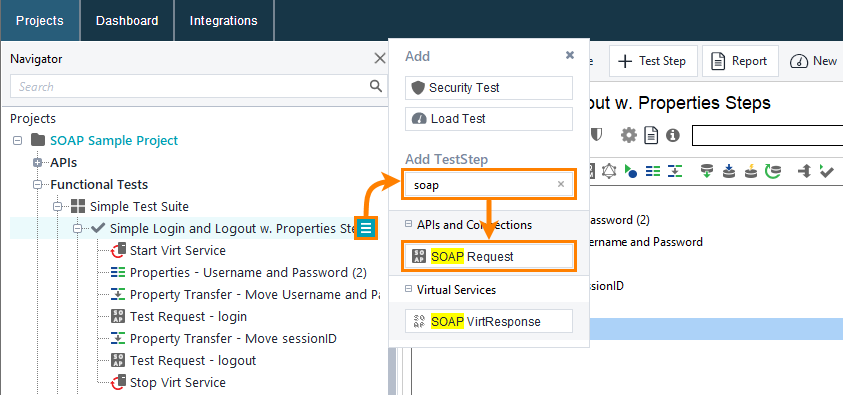Click the shield security icon in editor
Screen dimensions: 843x395
(x=596, y=135)
